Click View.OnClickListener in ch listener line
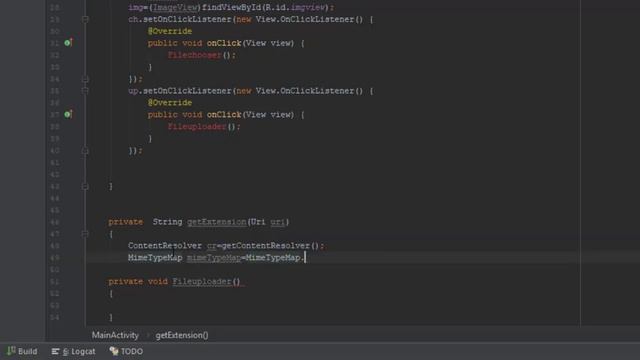The image size is (640, 360). (x=304, y=19)
